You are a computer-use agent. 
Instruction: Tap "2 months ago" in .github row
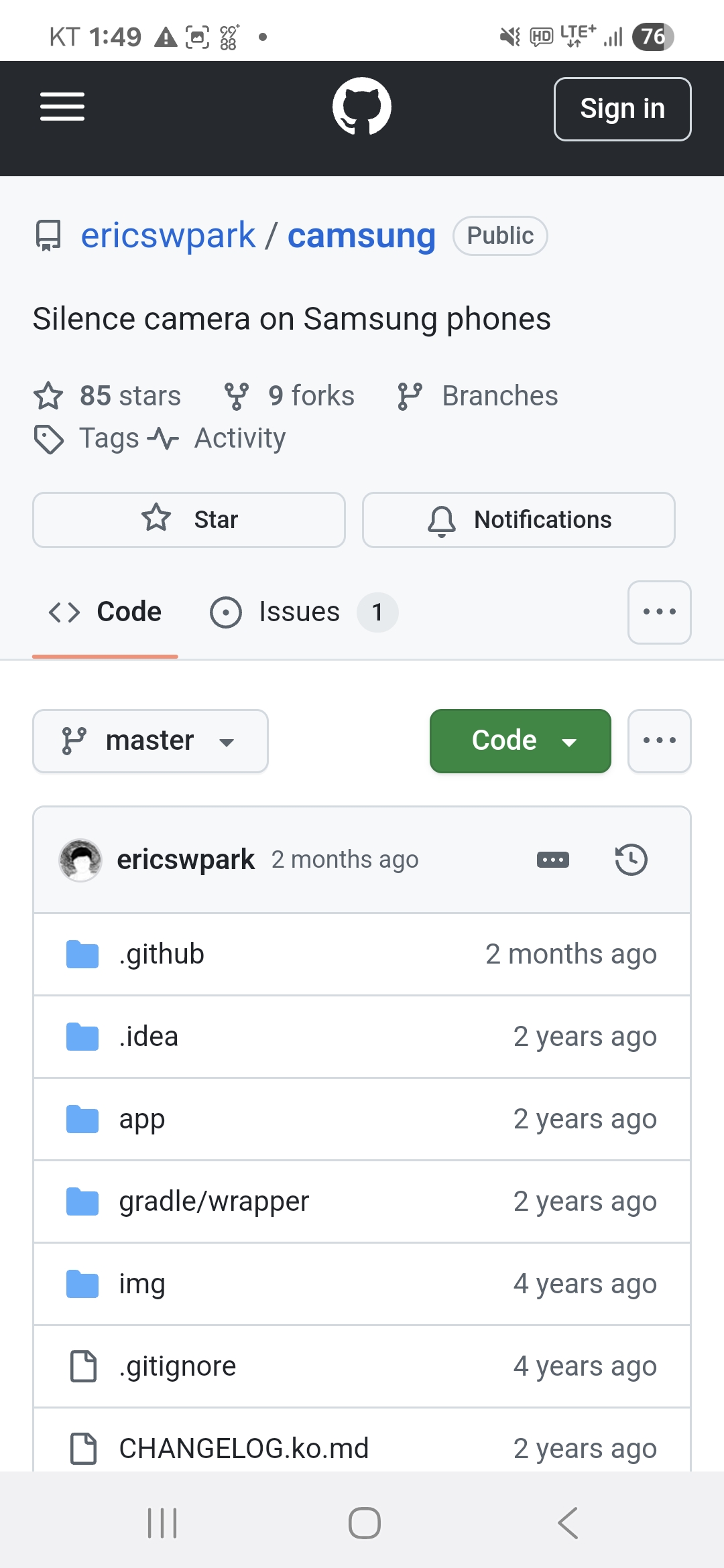(x=571, y=954)
